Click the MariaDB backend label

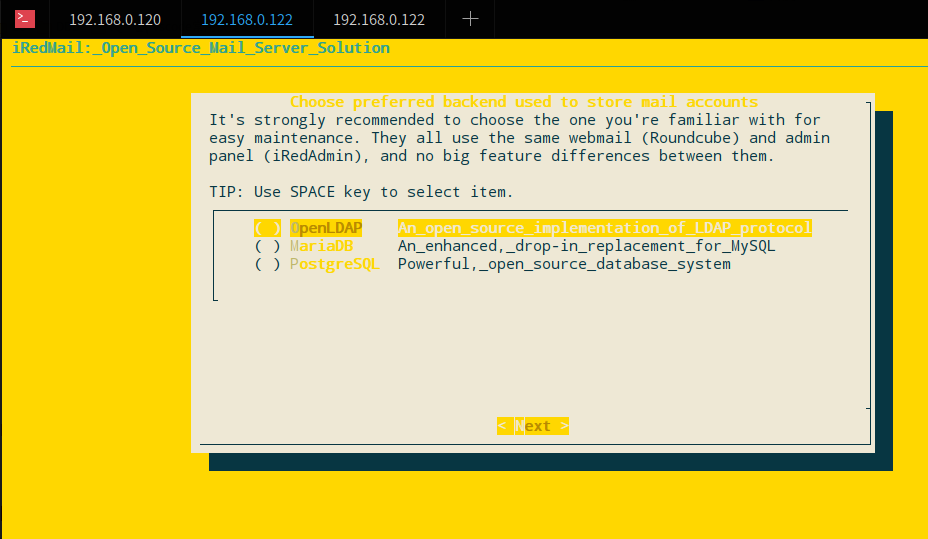(x=321, y=246)
